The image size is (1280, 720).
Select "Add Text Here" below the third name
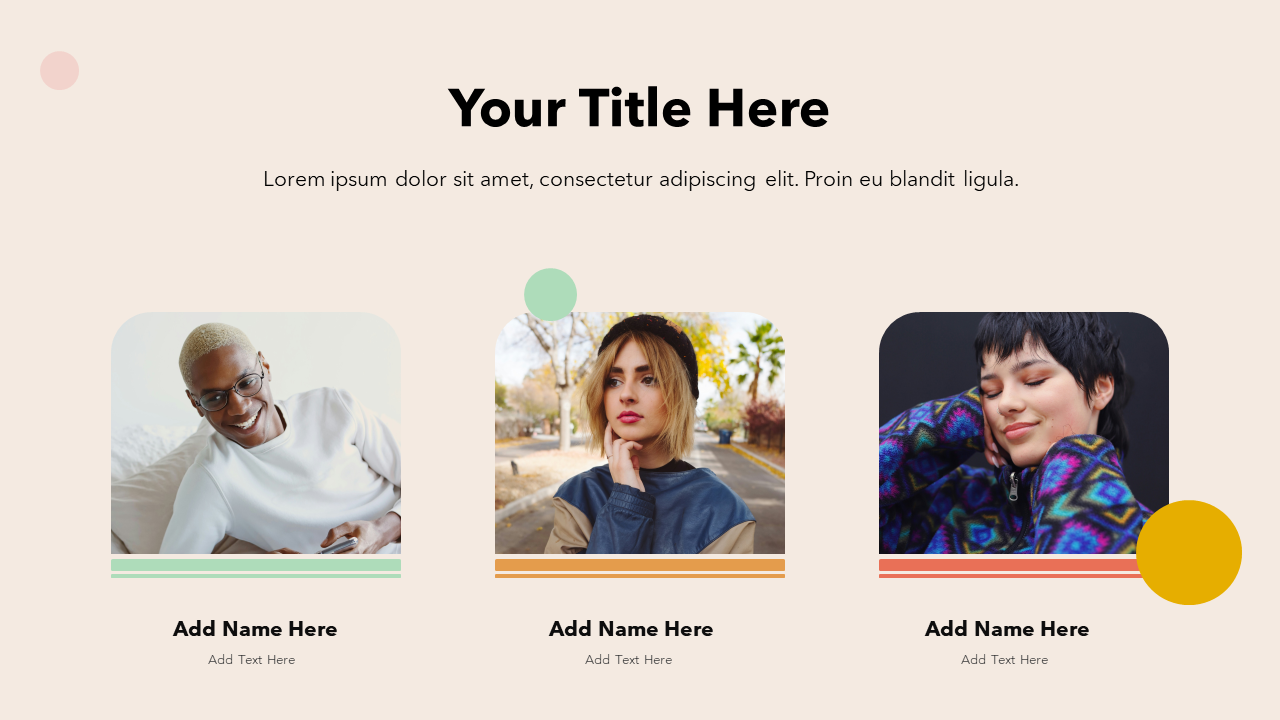(x=1005, y=660)
